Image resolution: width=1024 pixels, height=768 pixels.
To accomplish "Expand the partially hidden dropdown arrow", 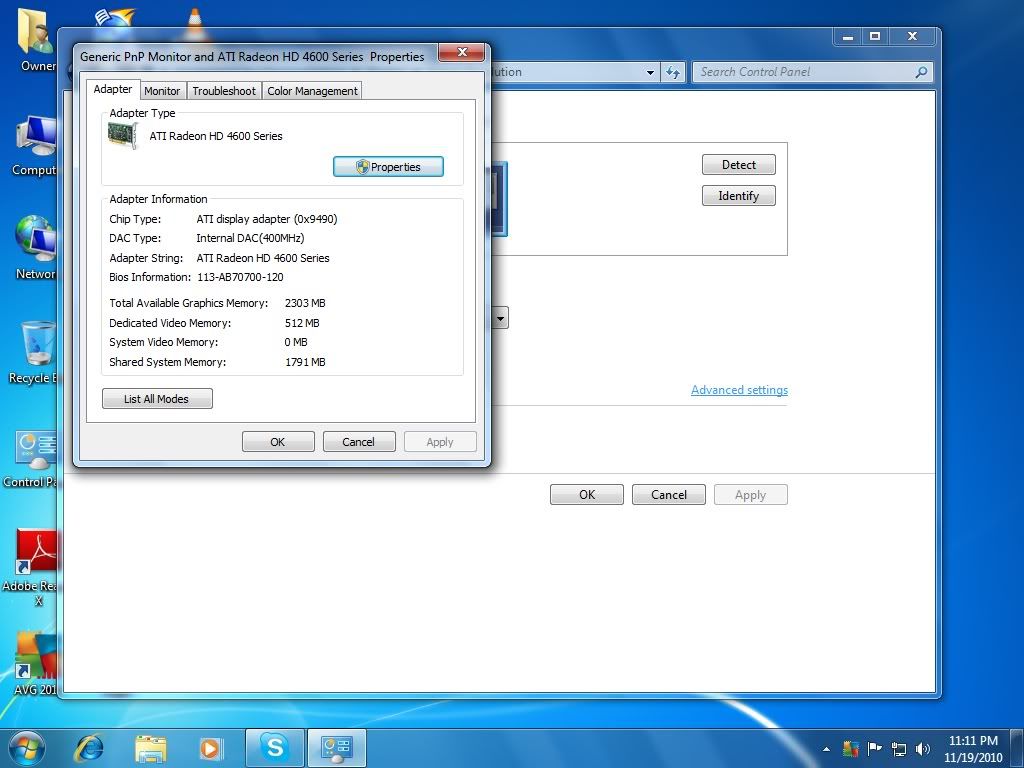I will click(500, 318).
